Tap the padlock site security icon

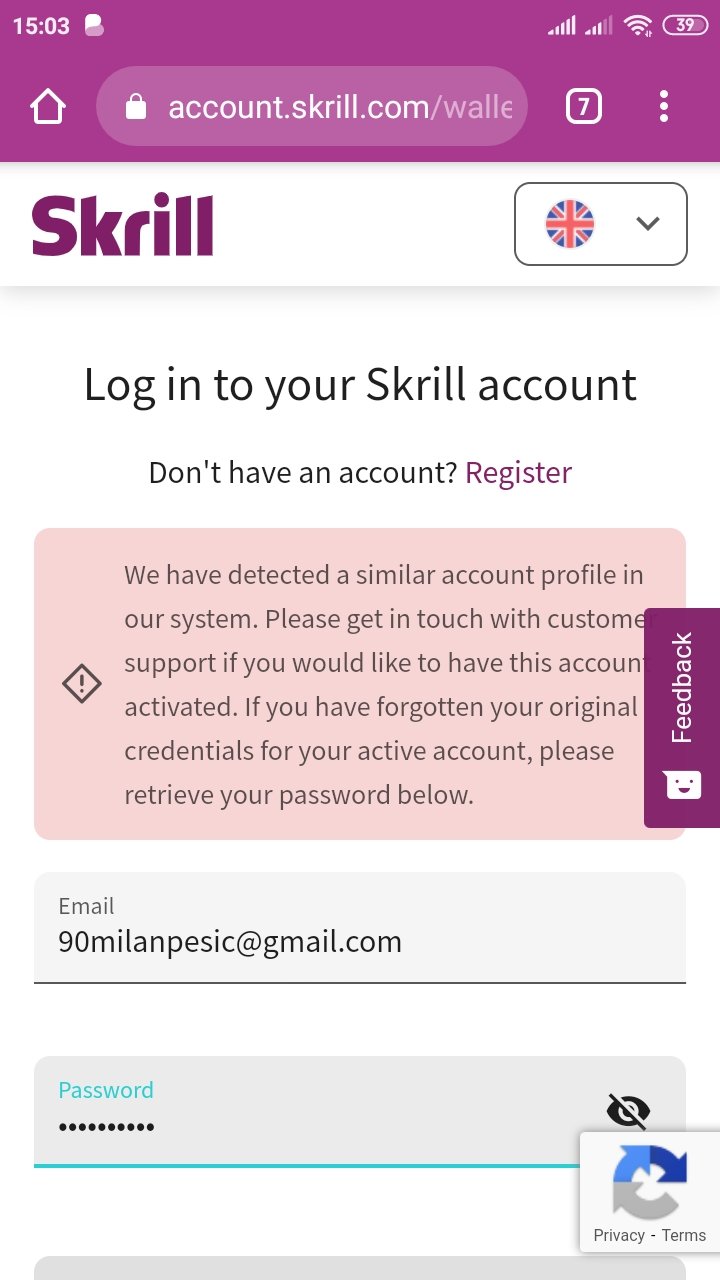(136, 107)
